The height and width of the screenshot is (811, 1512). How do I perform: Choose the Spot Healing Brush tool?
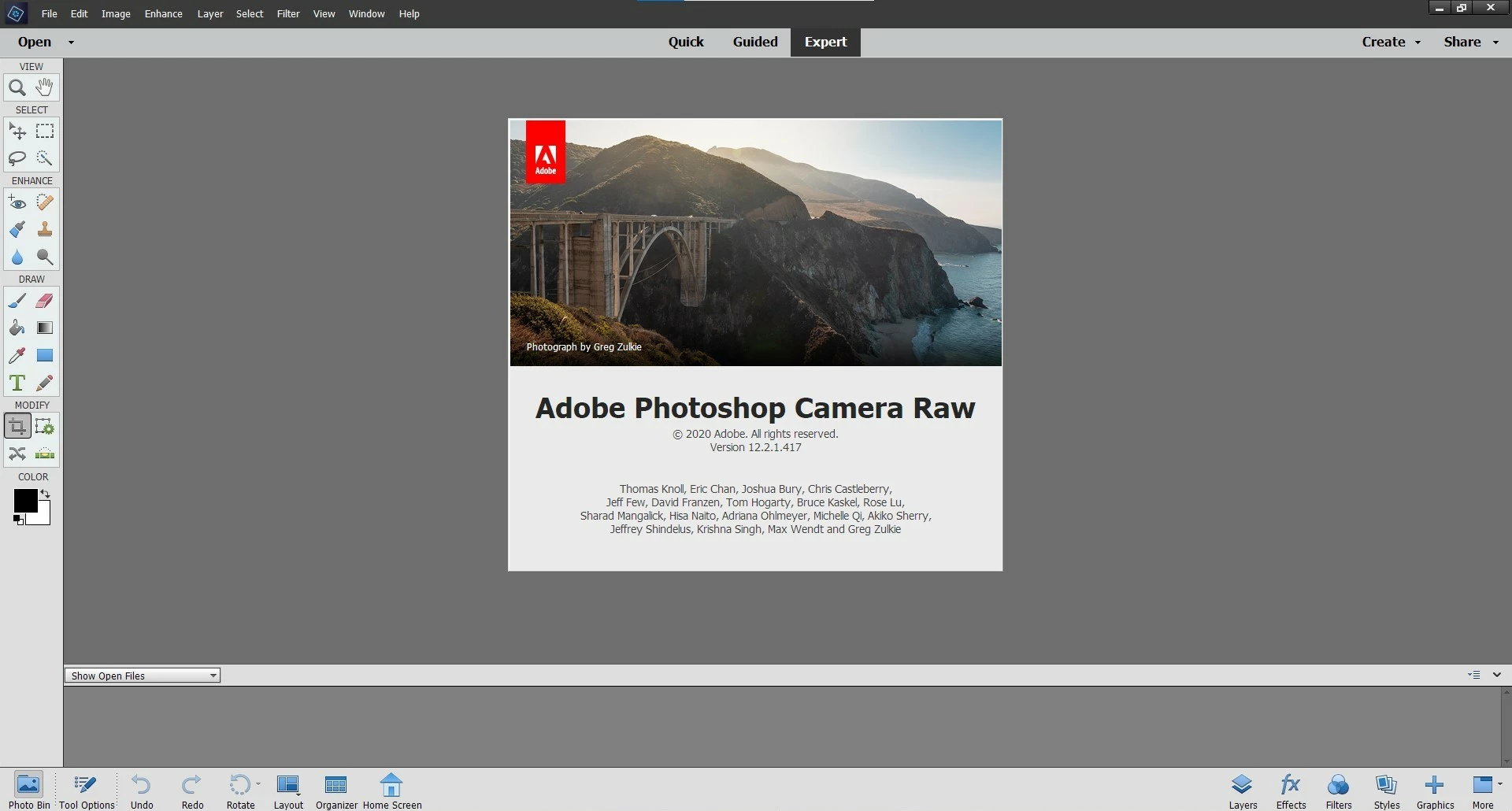click(45, 202)
